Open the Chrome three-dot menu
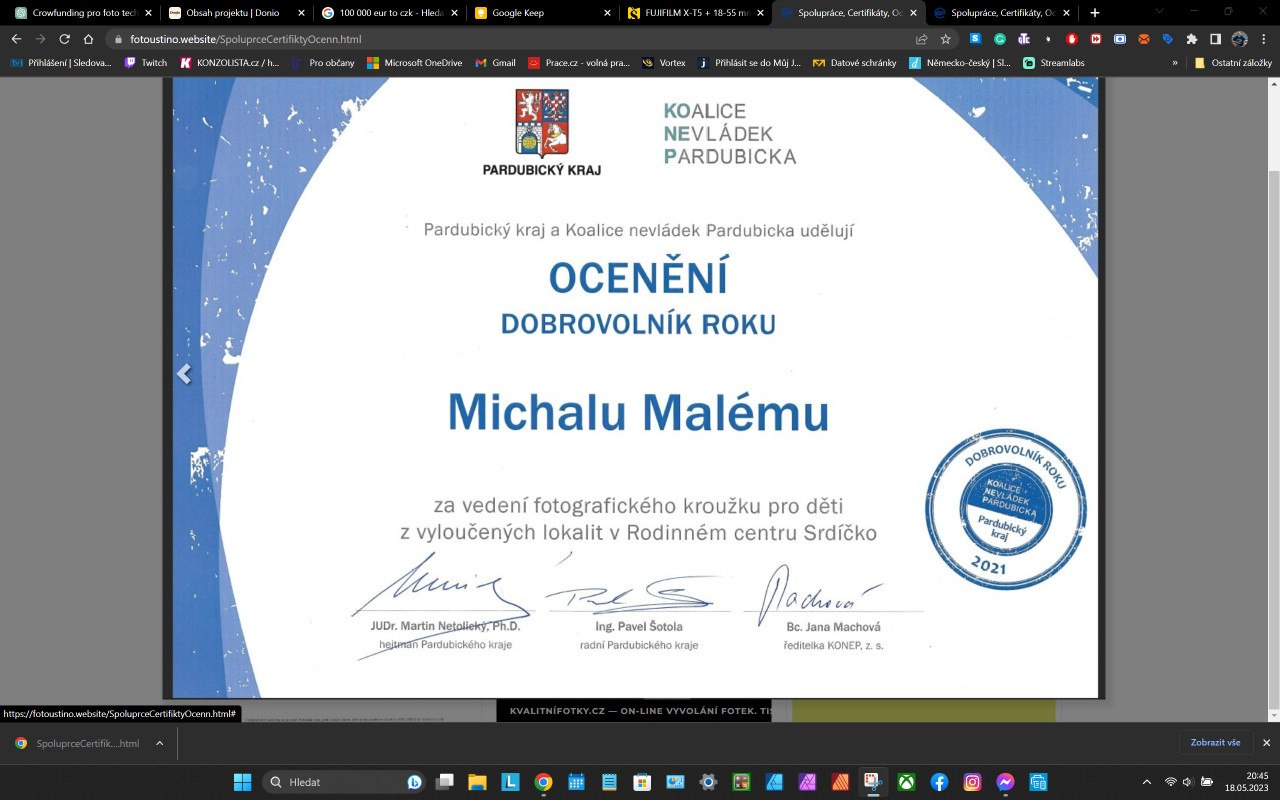The width and height of the screenshot is (1280, 800). pos(1264,39)
